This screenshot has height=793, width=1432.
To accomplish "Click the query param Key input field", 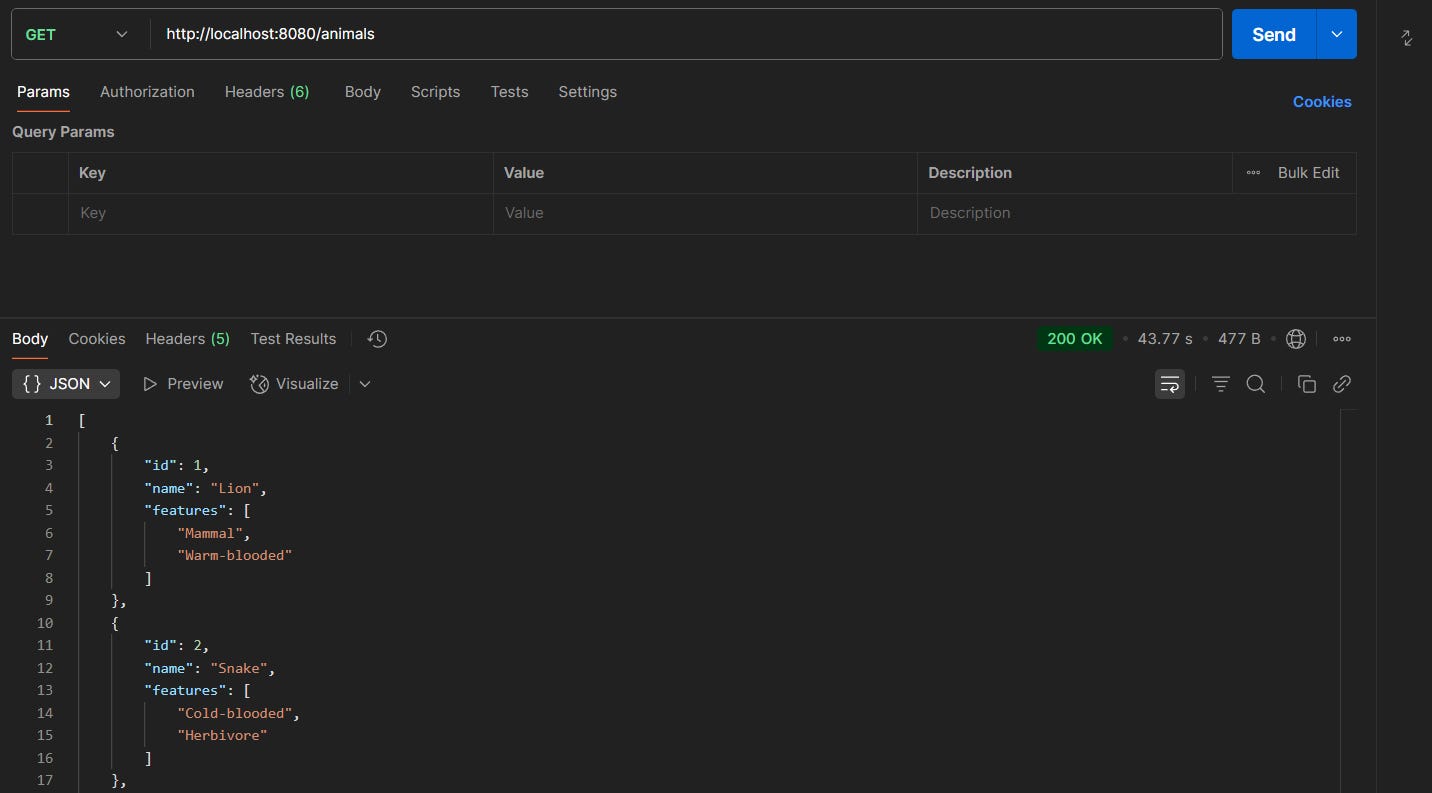I will [281, 213].
